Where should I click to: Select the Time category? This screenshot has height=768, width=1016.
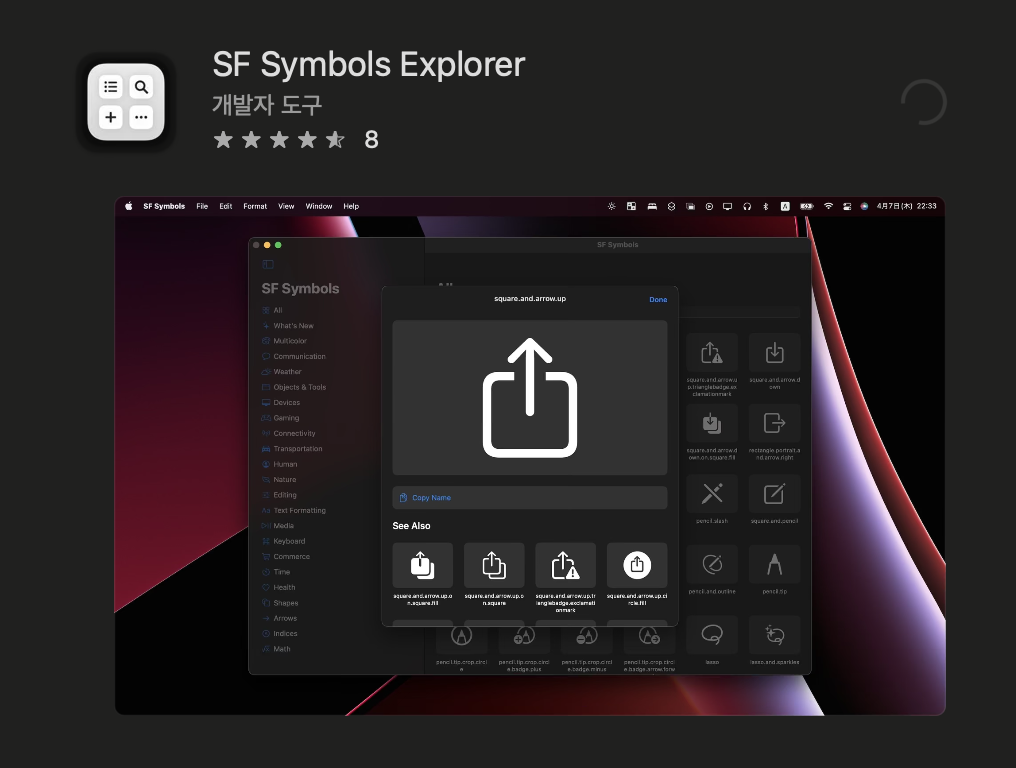coord(276,572)
